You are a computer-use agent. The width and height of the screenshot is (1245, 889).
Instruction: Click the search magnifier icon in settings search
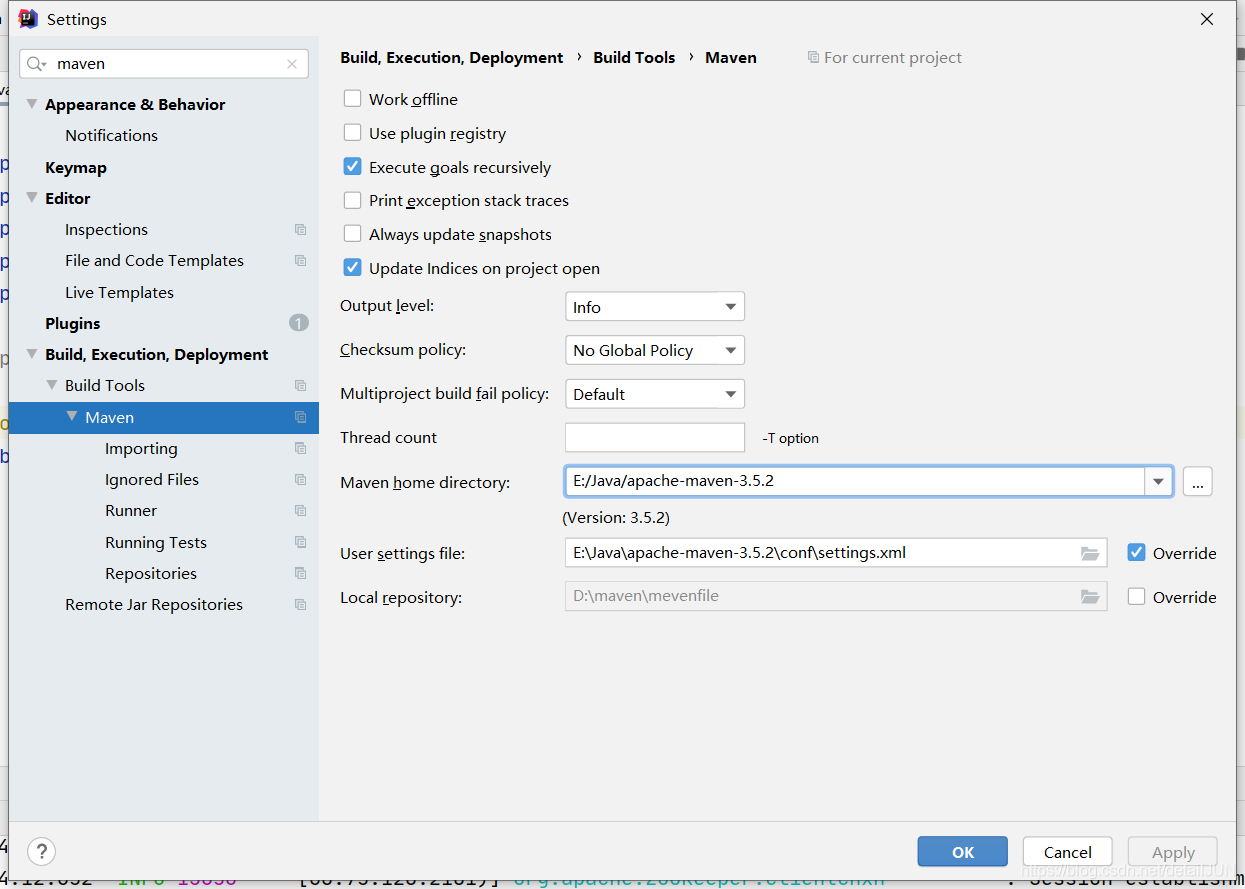click(36, 64)
